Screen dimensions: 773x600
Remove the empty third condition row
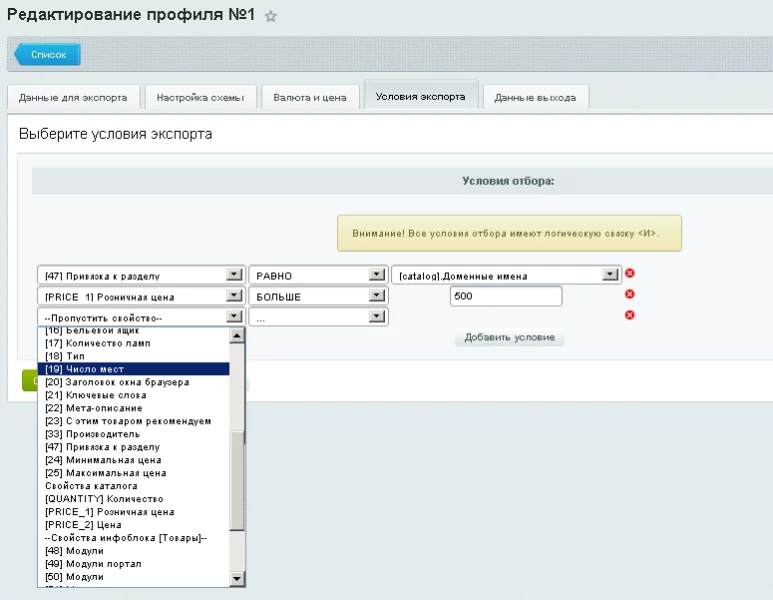coord(630,316)
